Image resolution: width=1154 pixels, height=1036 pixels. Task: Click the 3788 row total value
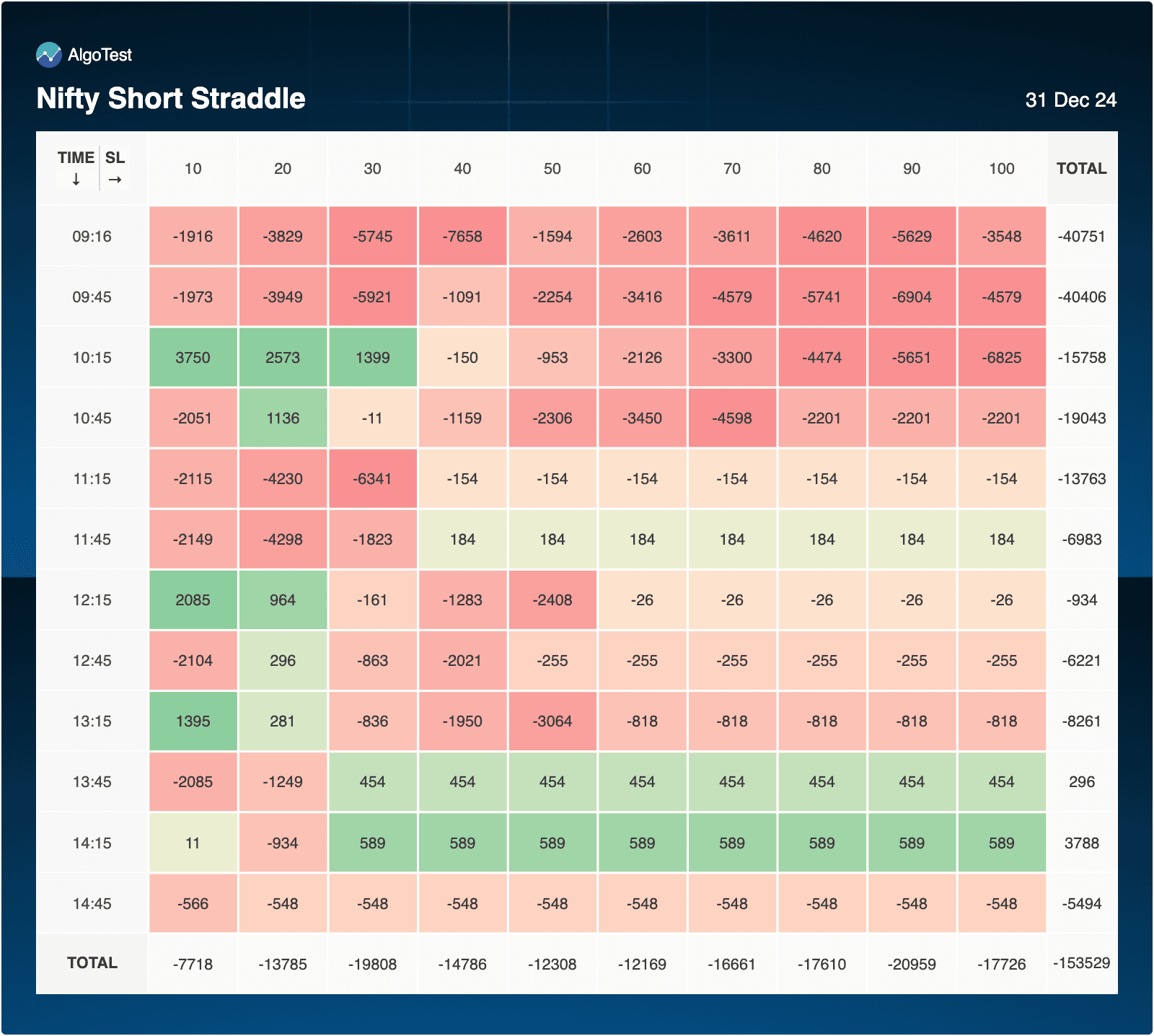point(1081,843)
